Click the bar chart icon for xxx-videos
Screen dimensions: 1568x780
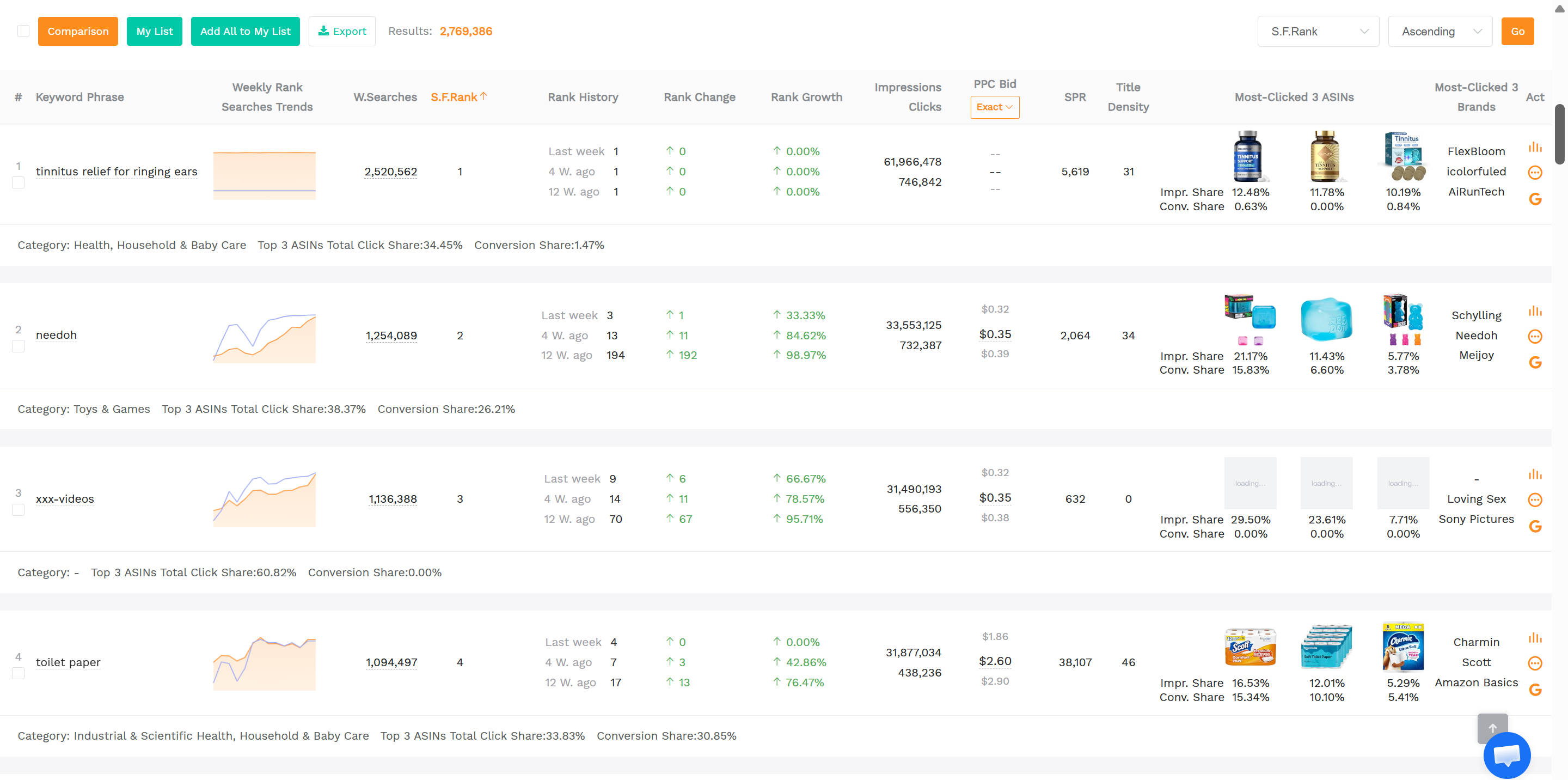[1536, 474]
